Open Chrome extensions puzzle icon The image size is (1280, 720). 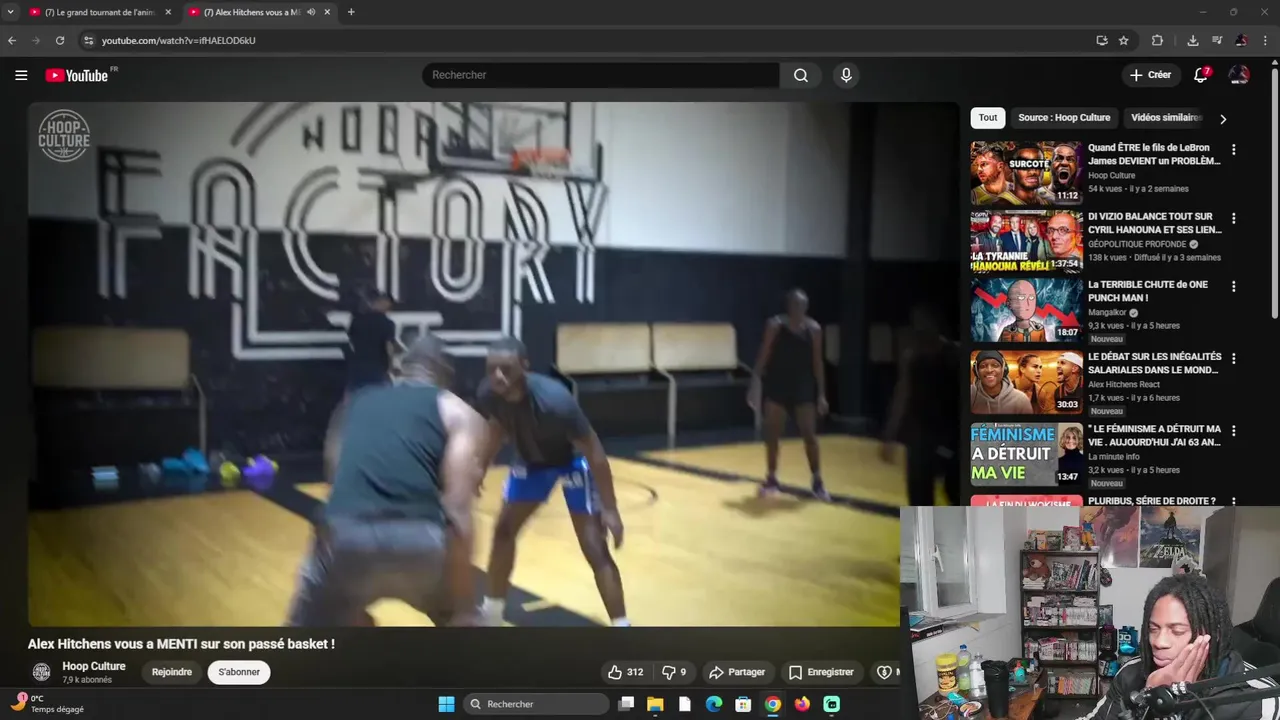click(x=1157, y=40)
